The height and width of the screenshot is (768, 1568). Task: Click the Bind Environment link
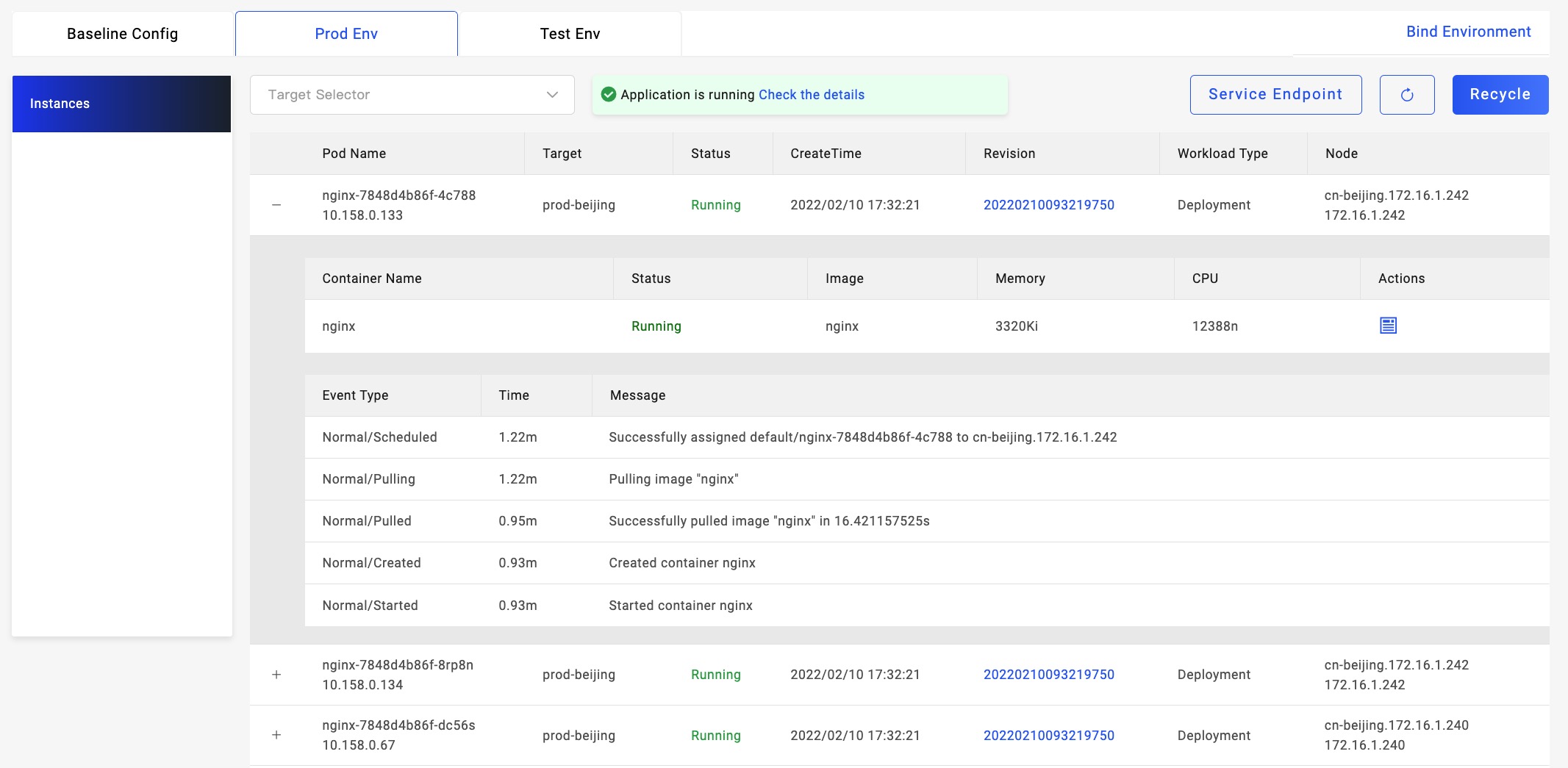tap(1468, 32)
